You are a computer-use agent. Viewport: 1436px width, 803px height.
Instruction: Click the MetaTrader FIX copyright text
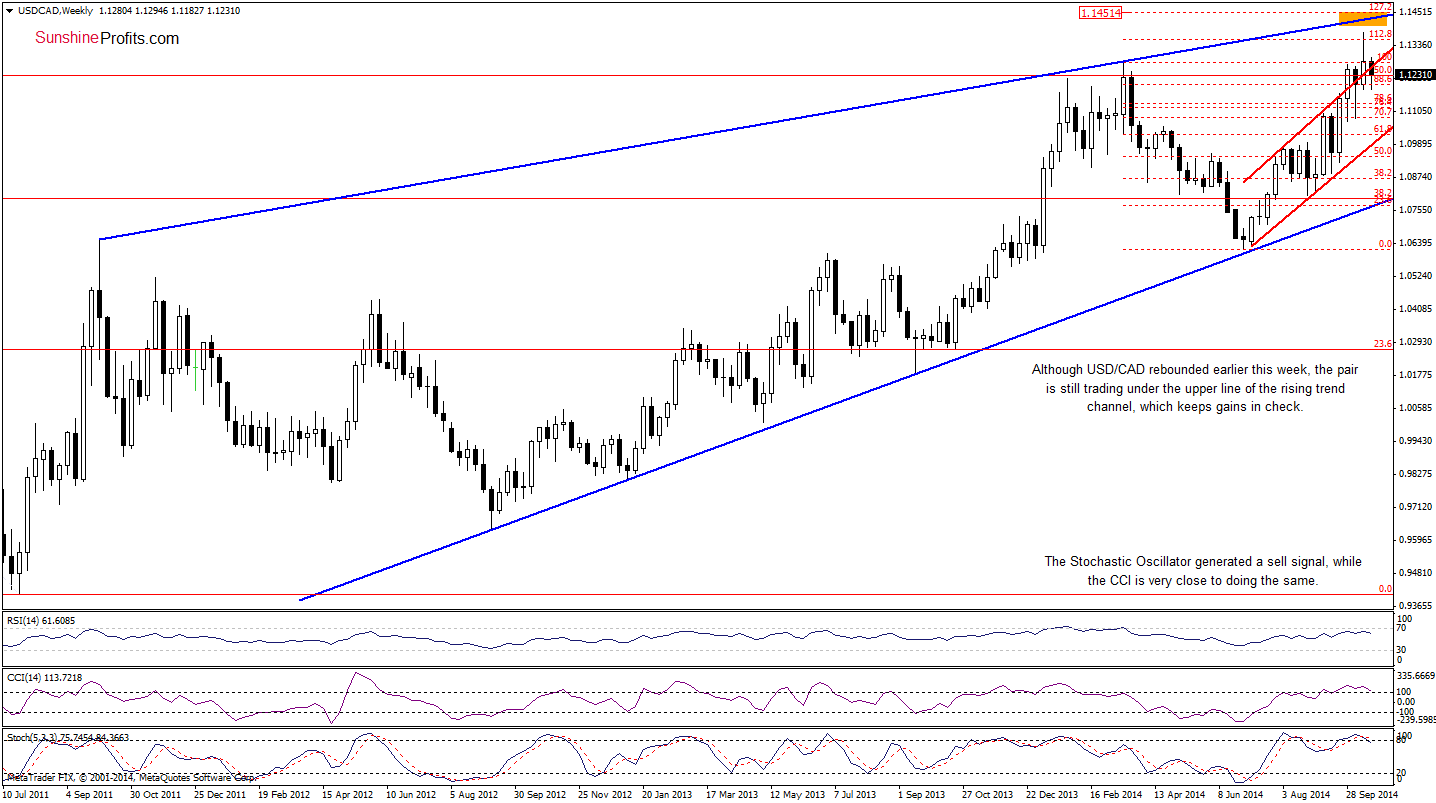pos(131,776)
